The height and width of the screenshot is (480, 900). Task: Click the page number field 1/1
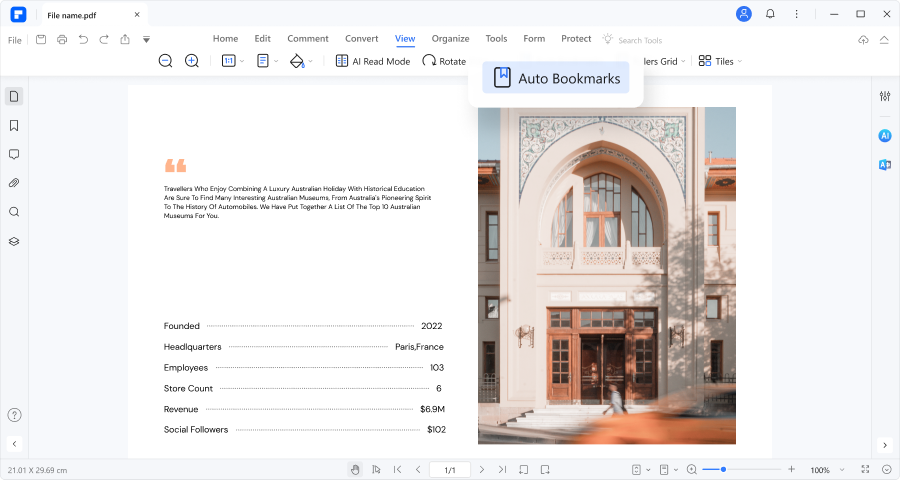point(450,470)
